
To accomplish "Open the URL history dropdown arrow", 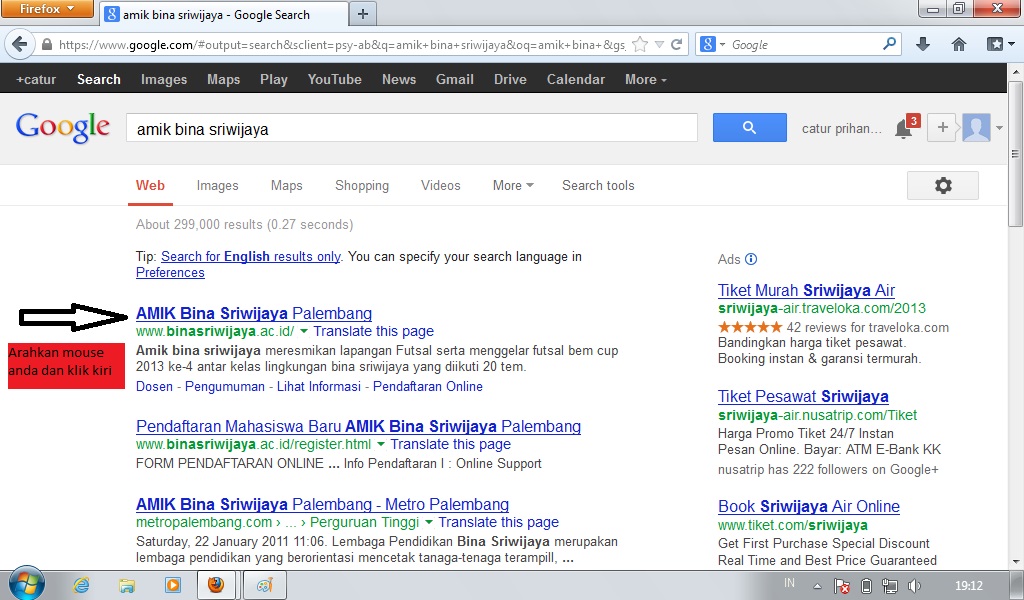I will (x=660, y=44).
